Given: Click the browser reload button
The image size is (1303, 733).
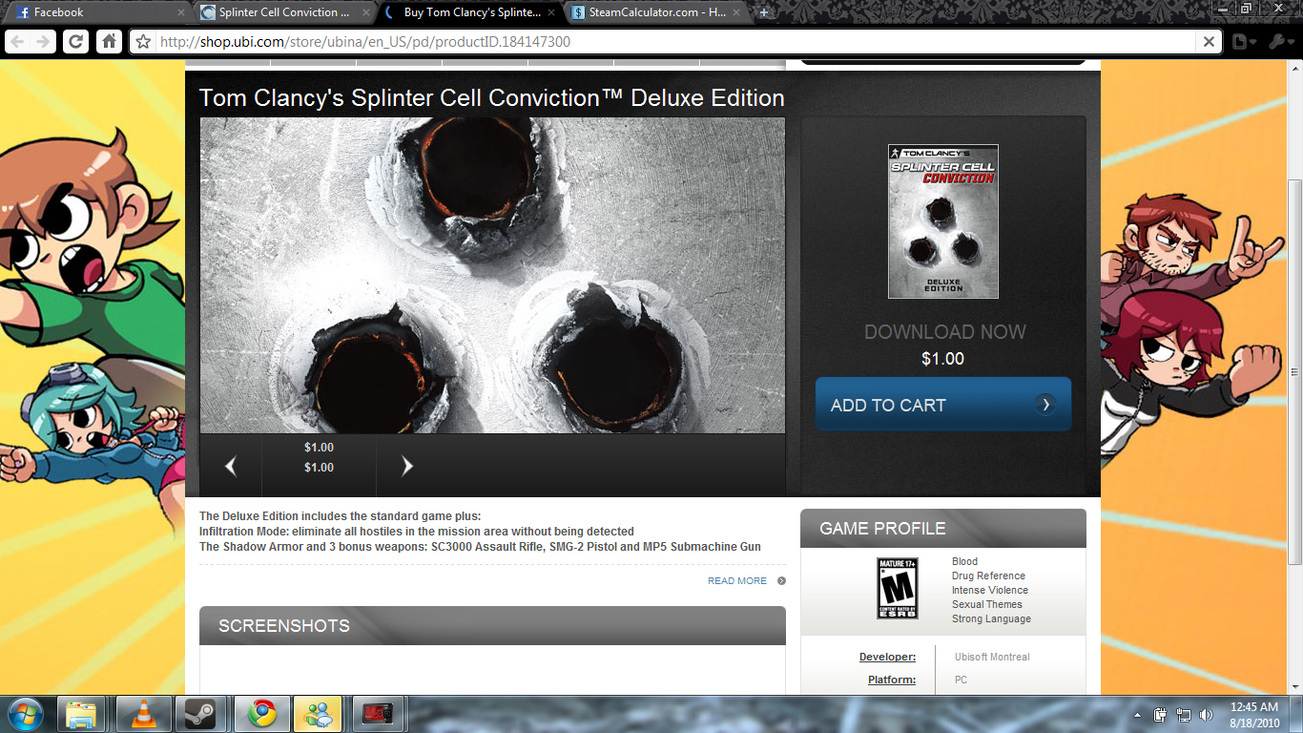Looking at the screenshot, I should click(x=76, y=42).
